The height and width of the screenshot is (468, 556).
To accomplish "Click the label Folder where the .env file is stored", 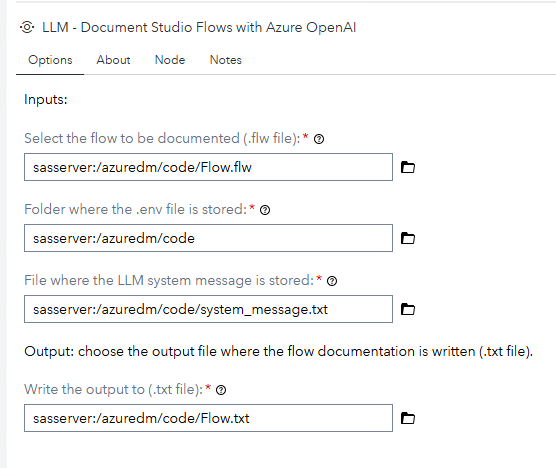I will click(x=135, y=209).
